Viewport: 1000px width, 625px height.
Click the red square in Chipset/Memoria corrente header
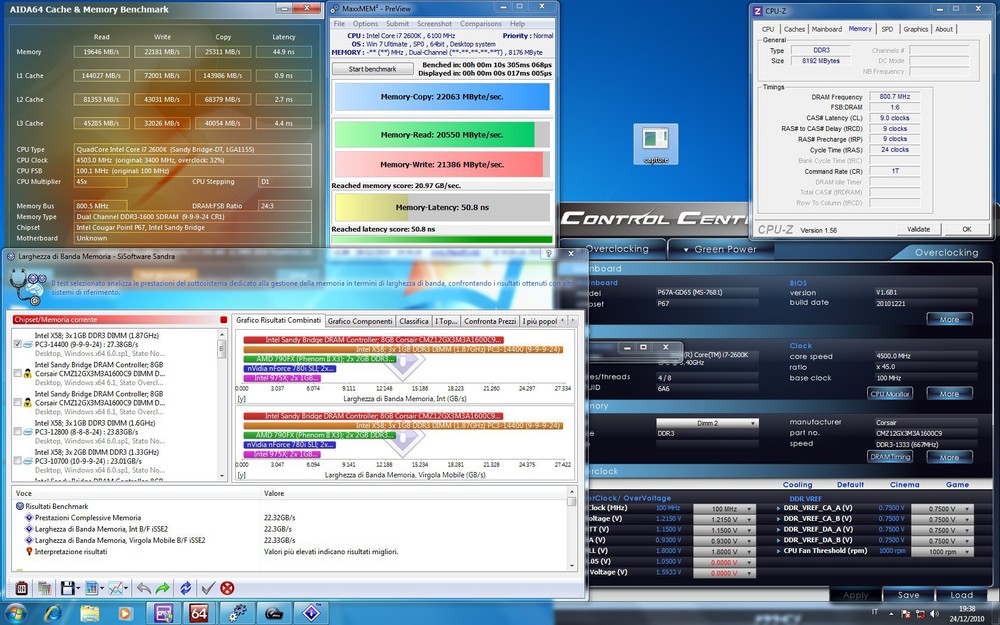click(223, 320)
